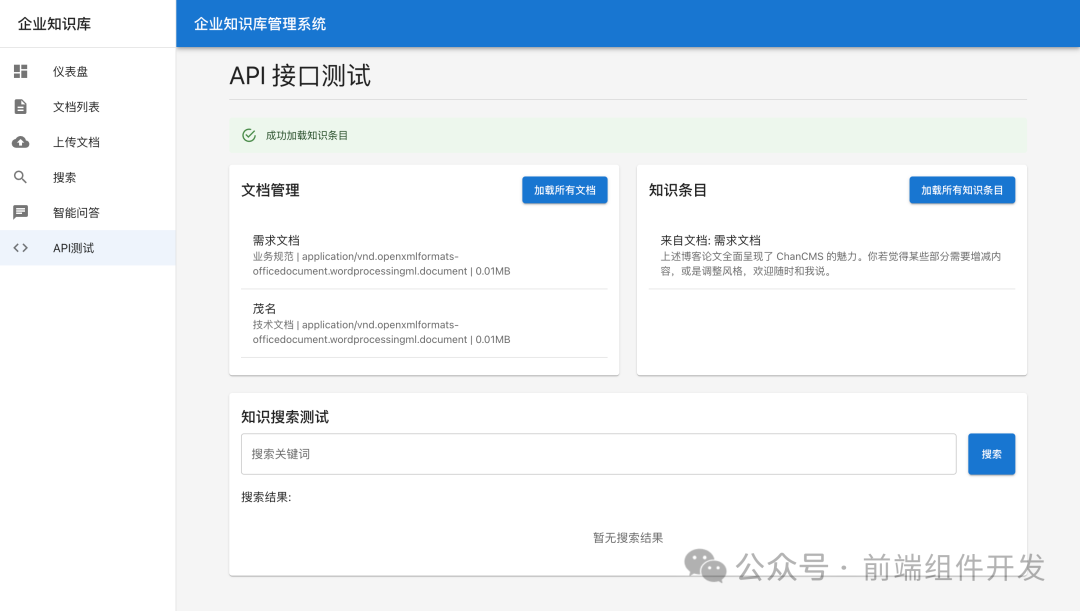Click the API 接口测试 page title
The height and width of the screenshot is (611, 1080).
[301, 75]
